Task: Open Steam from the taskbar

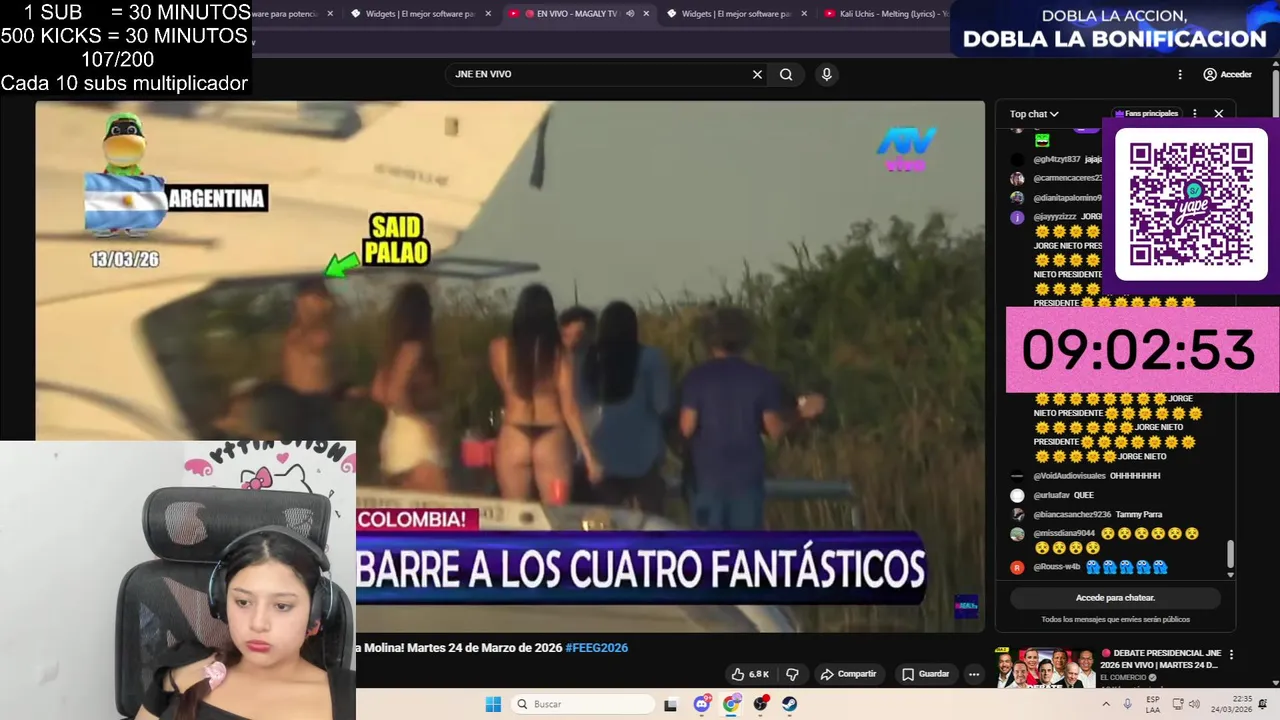Action: click(x=790, y=704)
